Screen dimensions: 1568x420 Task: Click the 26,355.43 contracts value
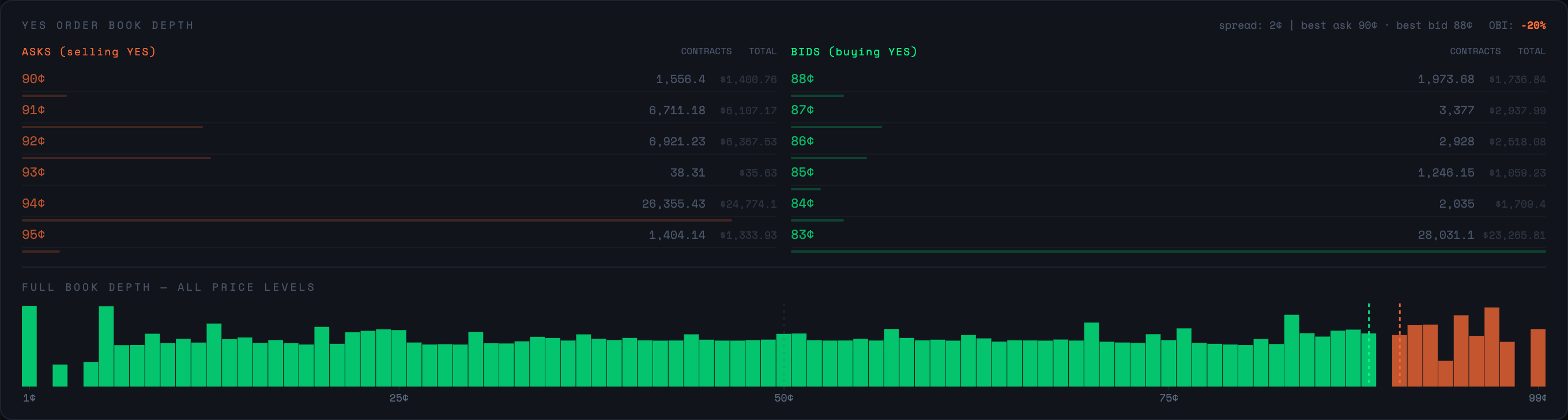coord(674,204)
